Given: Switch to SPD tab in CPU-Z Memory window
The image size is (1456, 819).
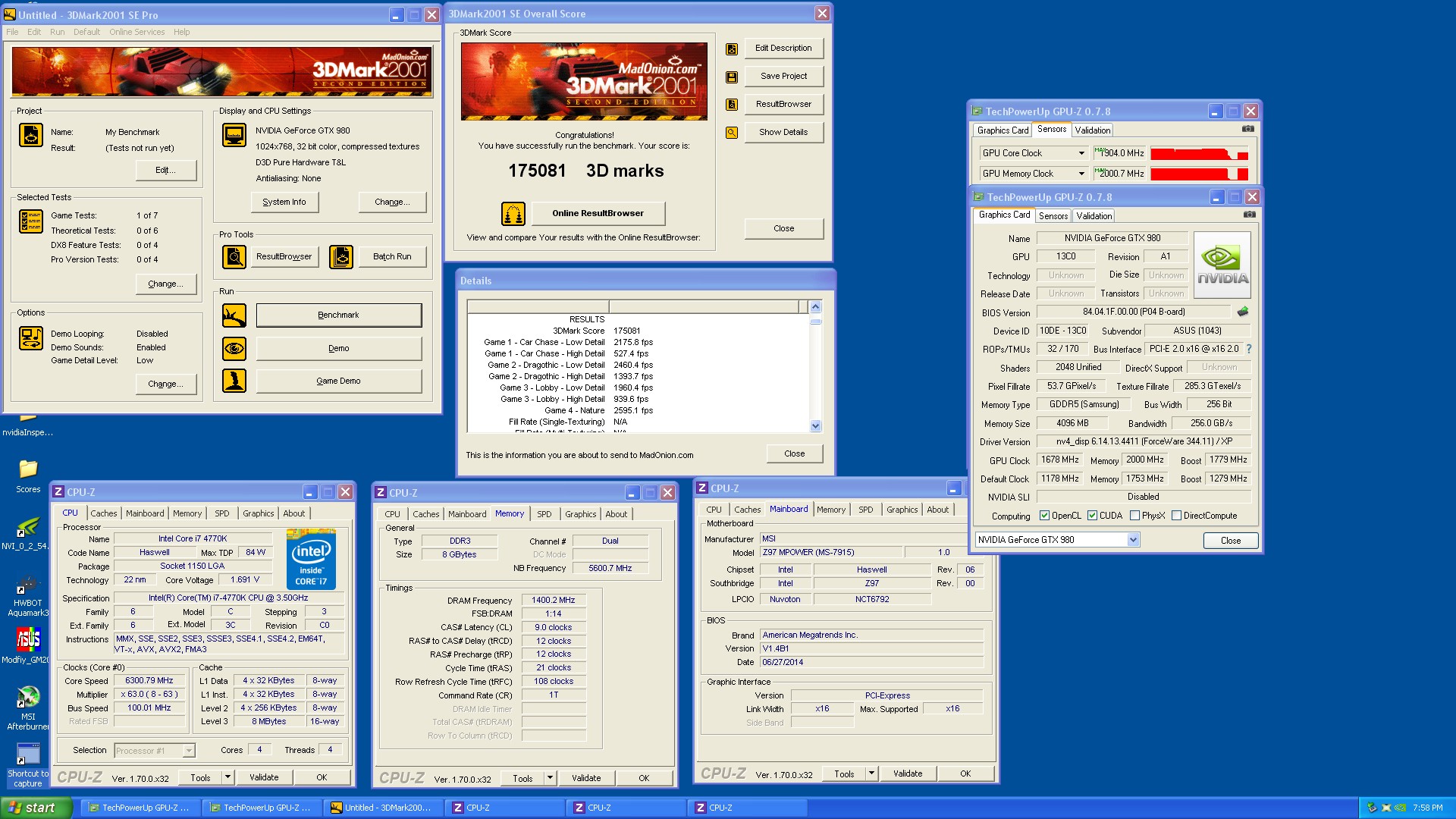Looking at the screenshot, I should tap(544, 514).
